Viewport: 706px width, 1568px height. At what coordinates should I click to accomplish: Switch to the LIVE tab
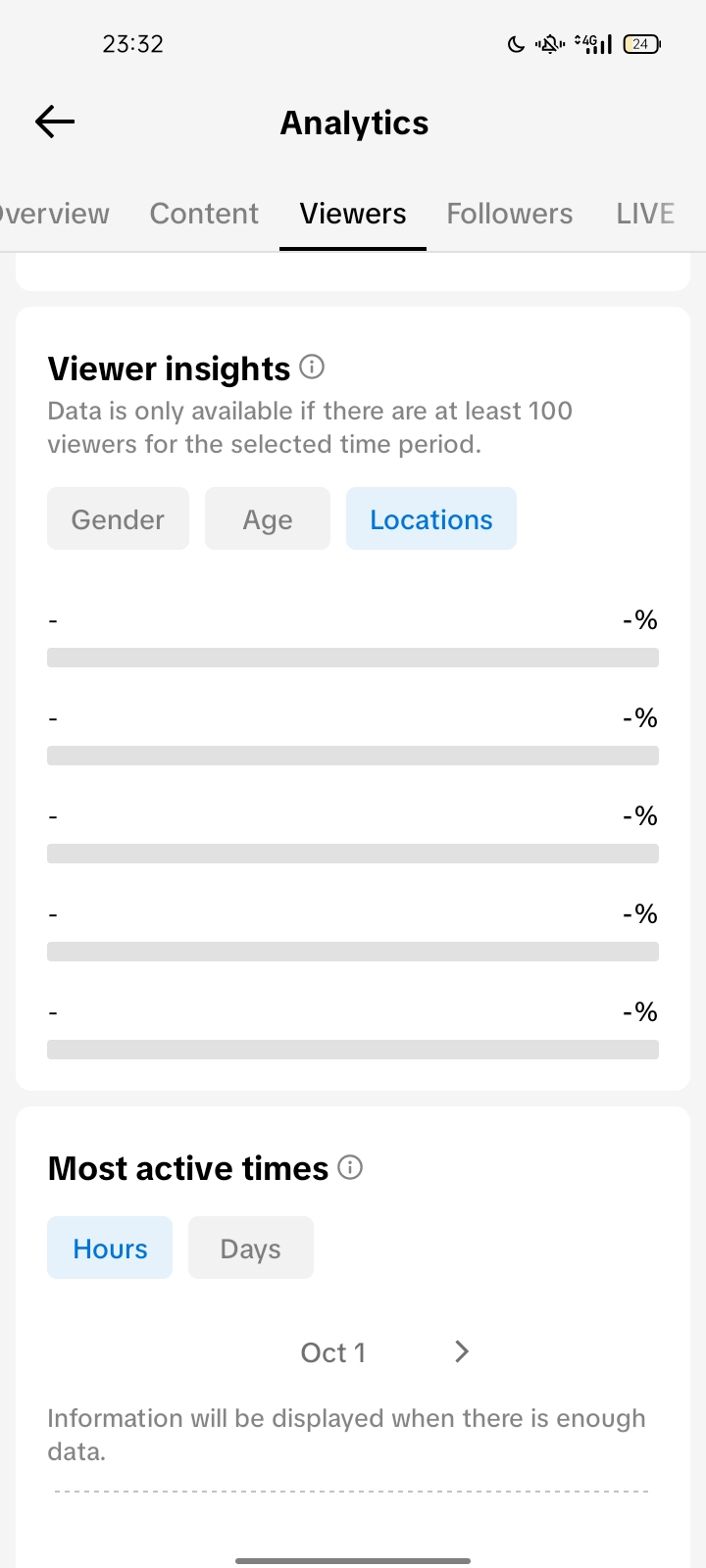(645, 214)
